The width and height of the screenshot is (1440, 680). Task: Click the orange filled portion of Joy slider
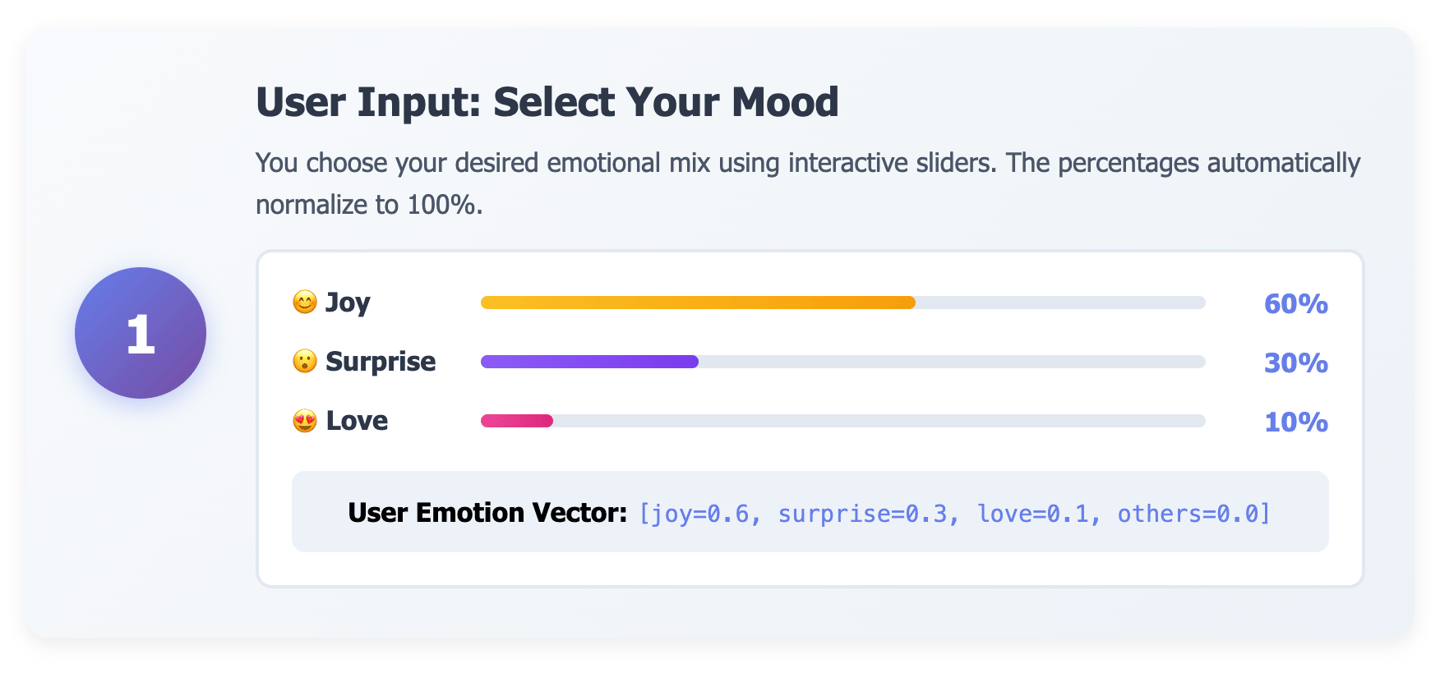click(697, 303)
